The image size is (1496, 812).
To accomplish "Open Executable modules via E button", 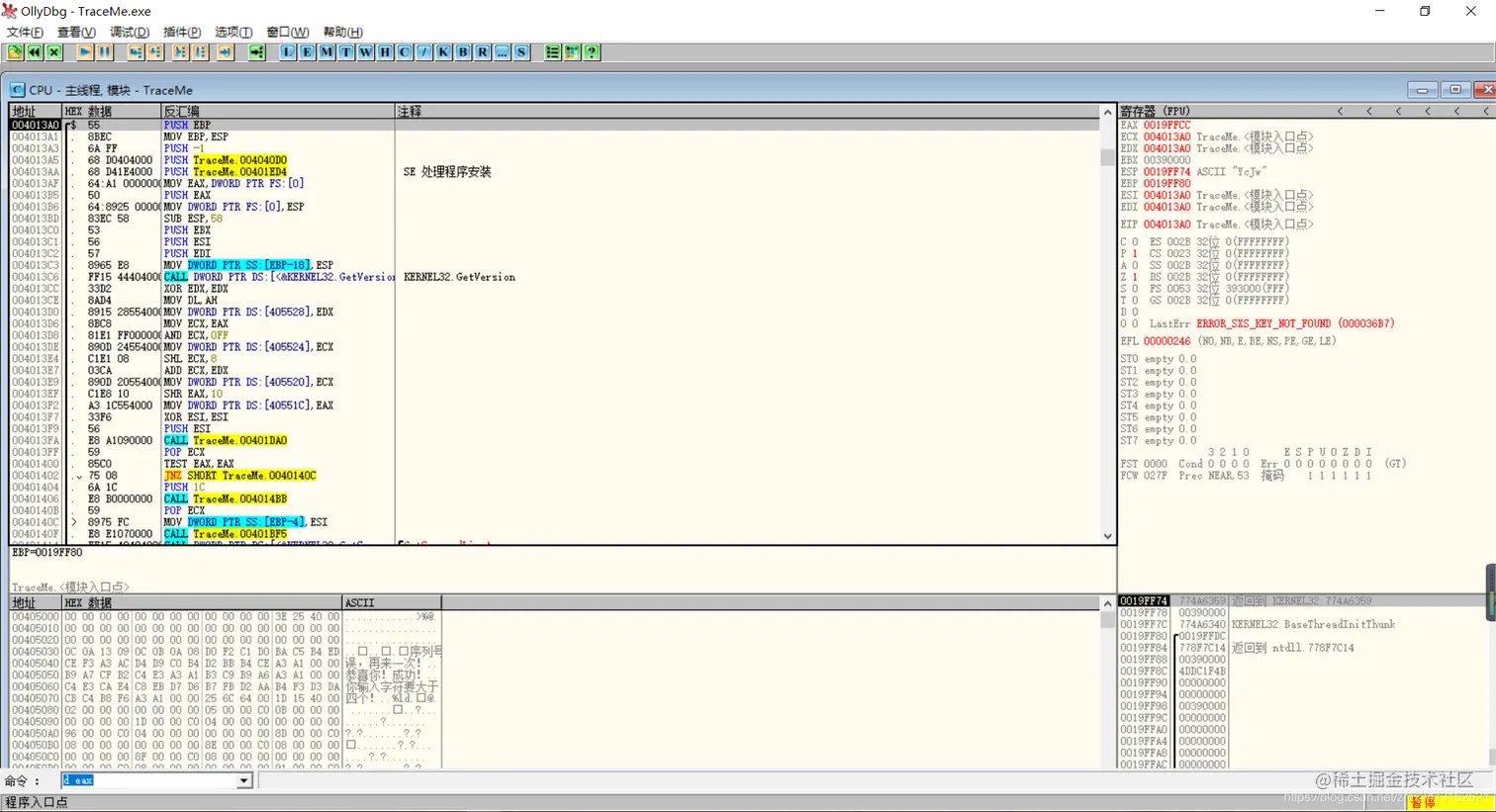I will pyautogui.click(x=308, y=52).
